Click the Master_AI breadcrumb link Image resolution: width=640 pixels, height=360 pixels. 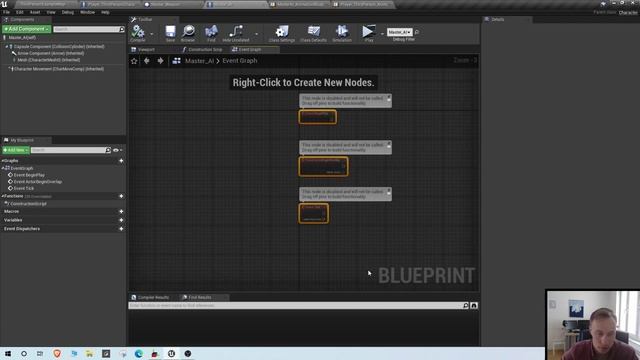(200, 61)
